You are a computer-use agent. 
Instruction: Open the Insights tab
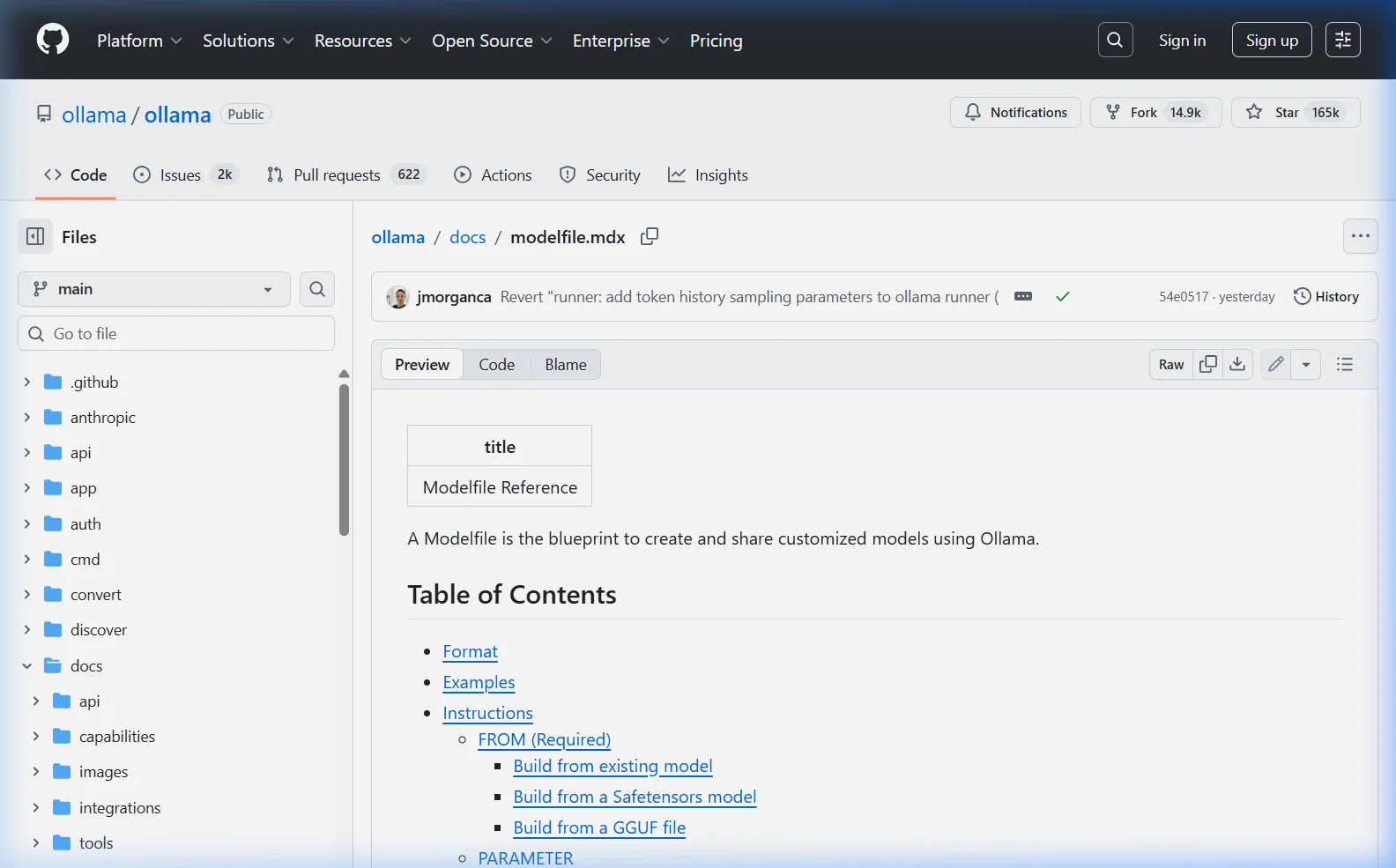point(708,174)
